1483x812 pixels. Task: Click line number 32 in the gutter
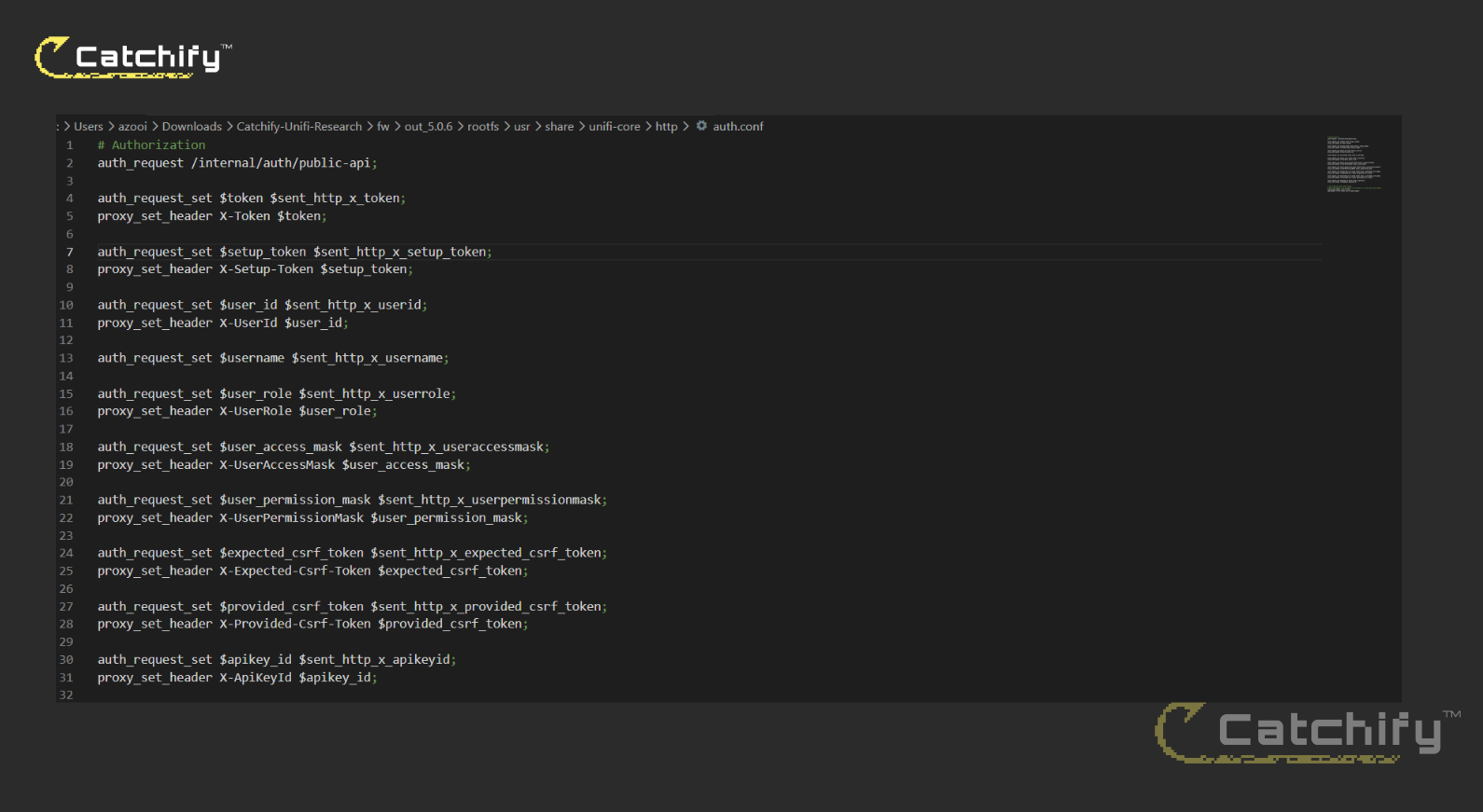tap(66, 695)
